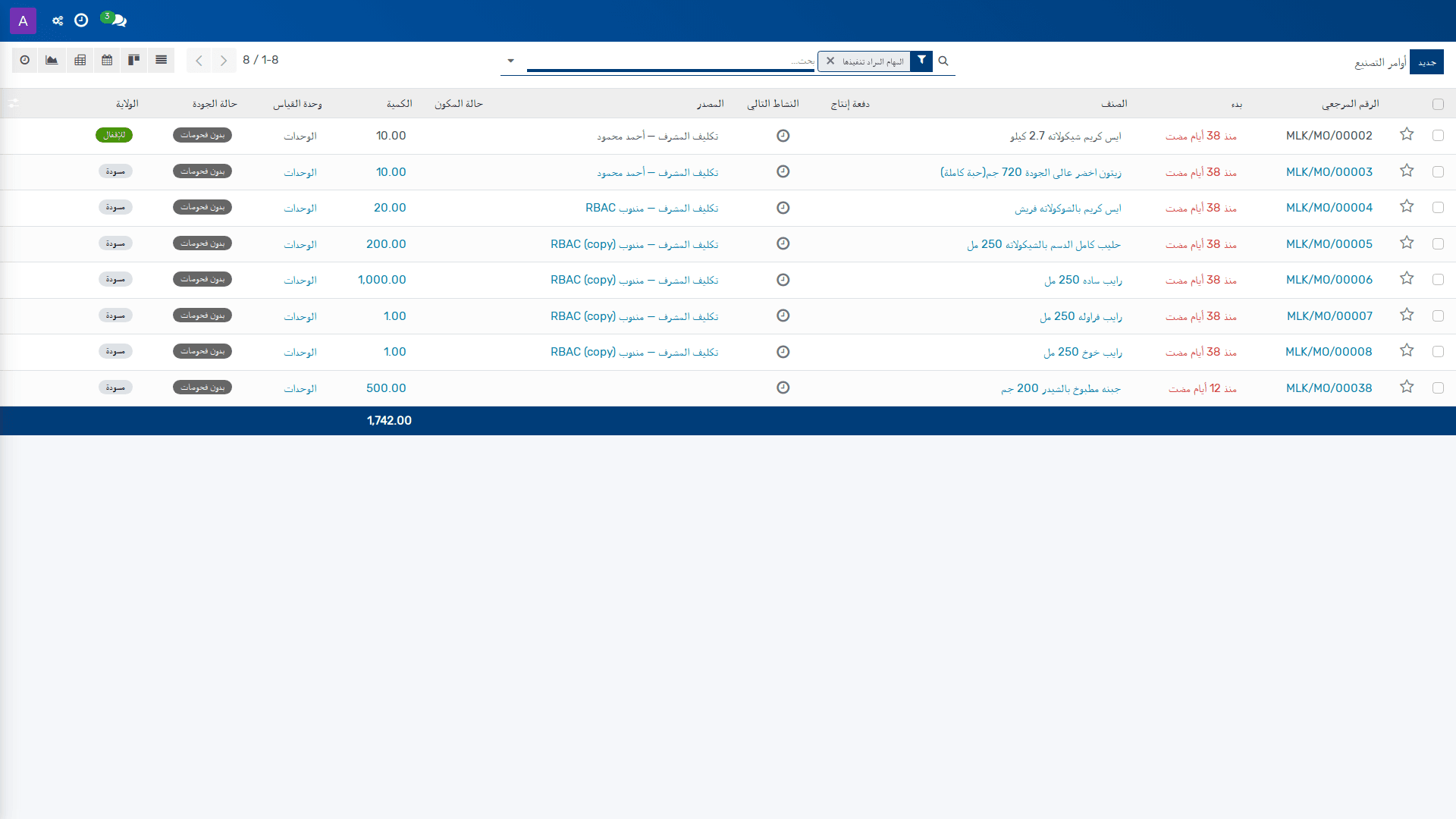Mark MLK/MO/00008 as favorite star

pyautogui.click(x=1407, y=351)
